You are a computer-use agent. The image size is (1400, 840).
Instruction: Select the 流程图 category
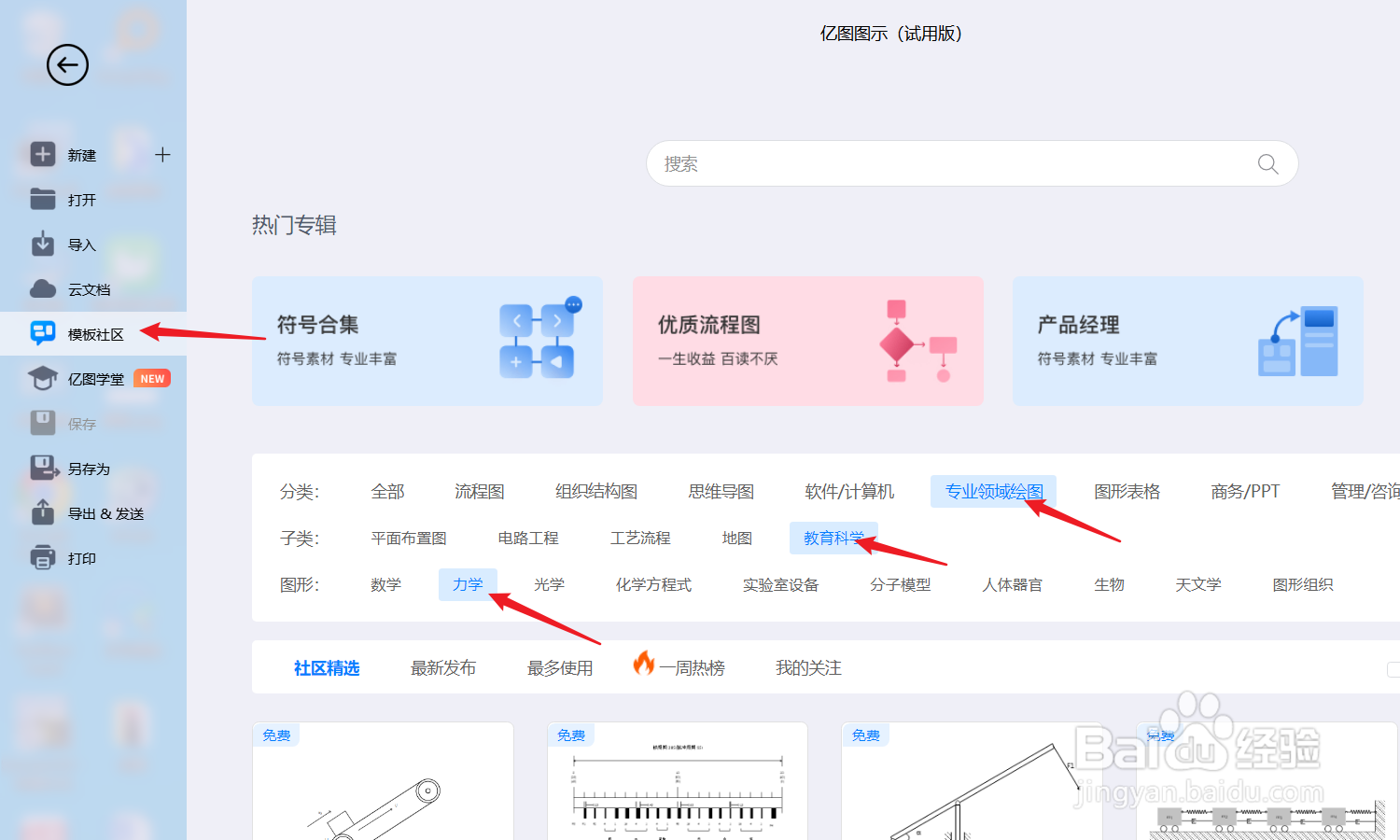click(x=480, y=492)
